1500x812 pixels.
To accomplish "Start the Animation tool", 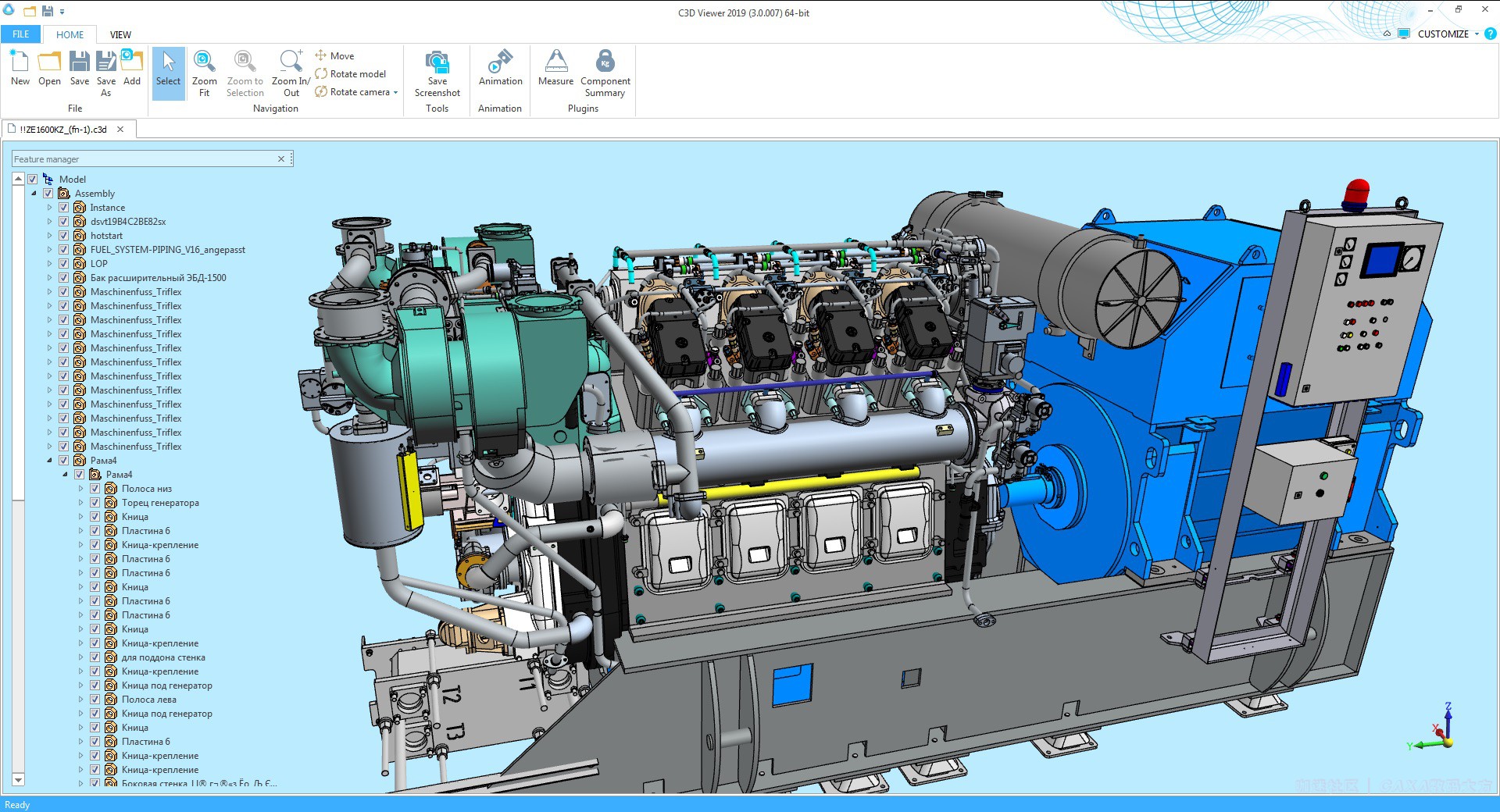I will tap(499, 70).
